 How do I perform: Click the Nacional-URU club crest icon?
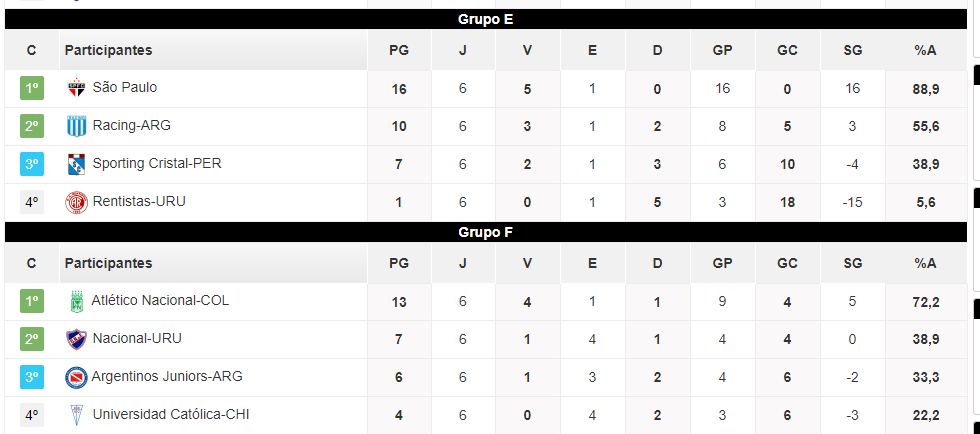[x=76, y=340]
